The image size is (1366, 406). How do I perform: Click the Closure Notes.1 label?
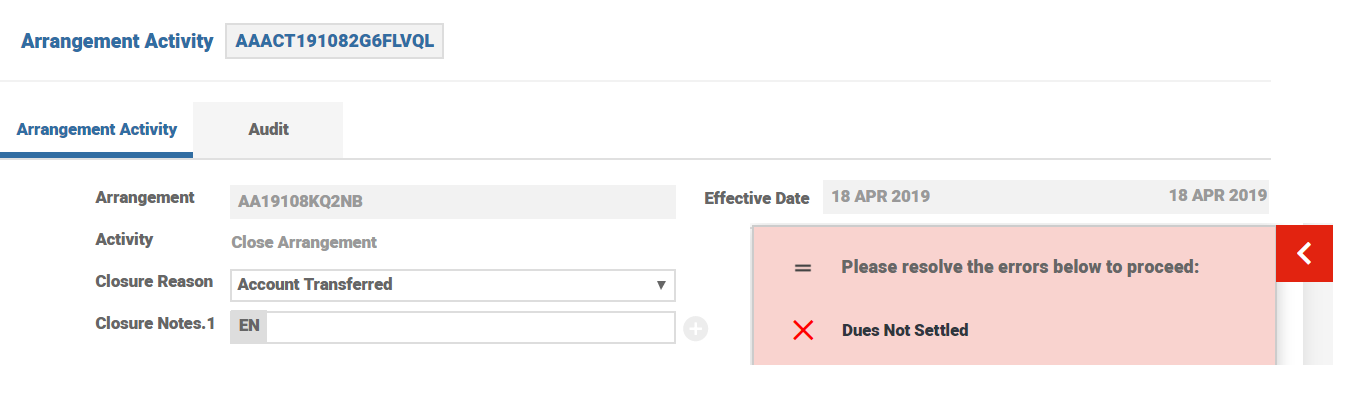(155, 324)
